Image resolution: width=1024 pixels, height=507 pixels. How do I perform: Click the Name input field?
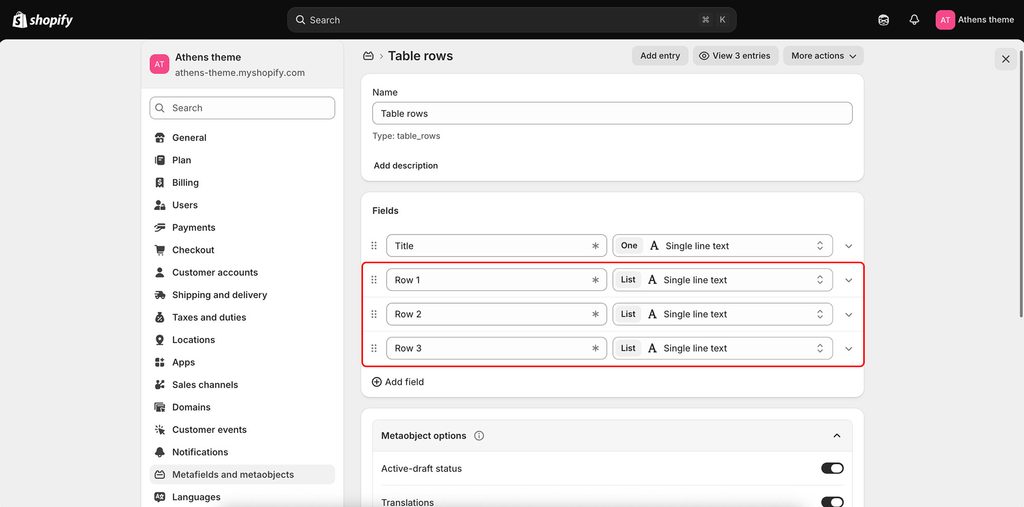click(x=612, y=113)
